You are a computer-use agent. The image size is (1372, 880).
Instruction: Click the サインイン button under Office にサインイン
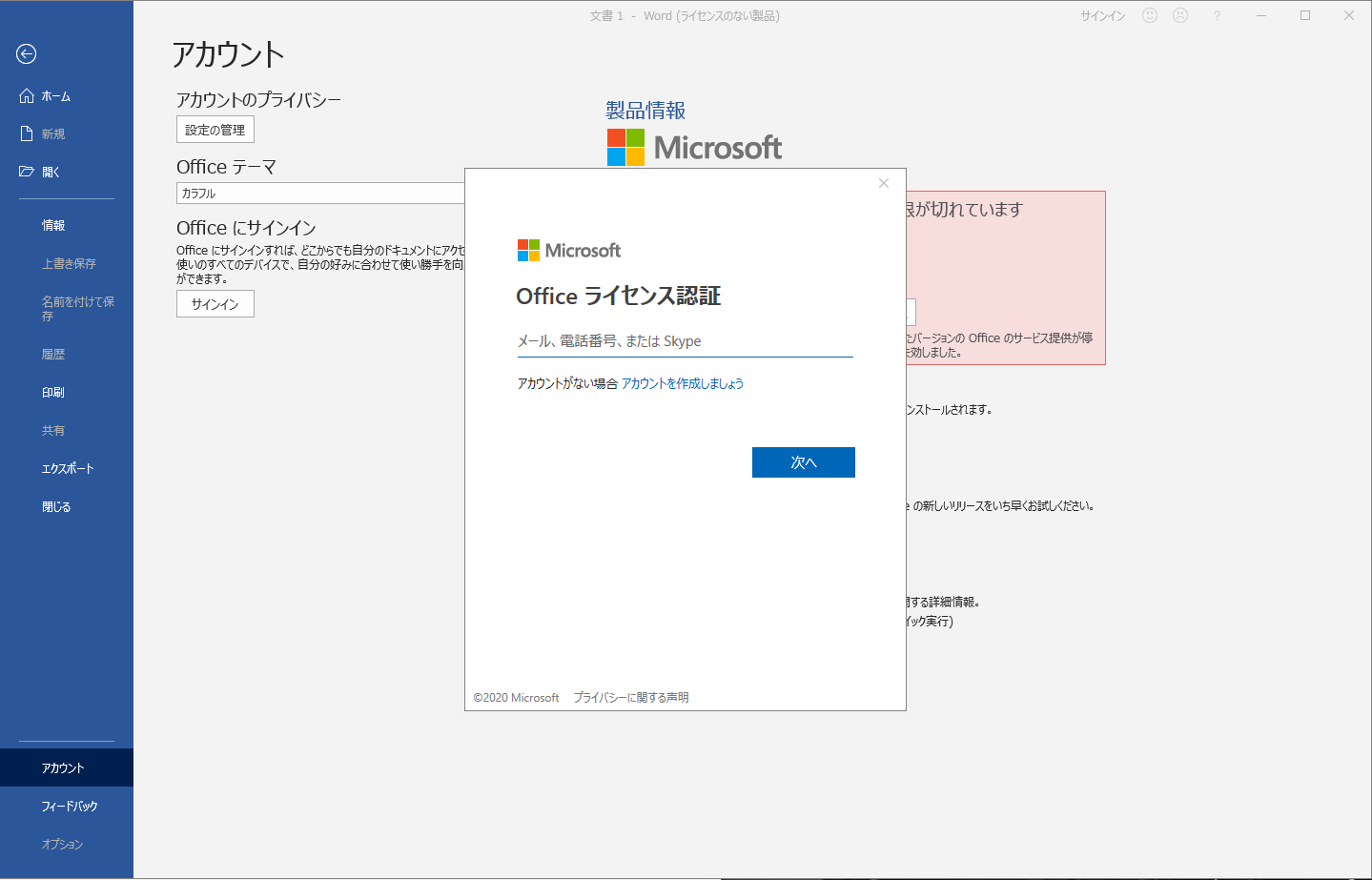[215, 304]
